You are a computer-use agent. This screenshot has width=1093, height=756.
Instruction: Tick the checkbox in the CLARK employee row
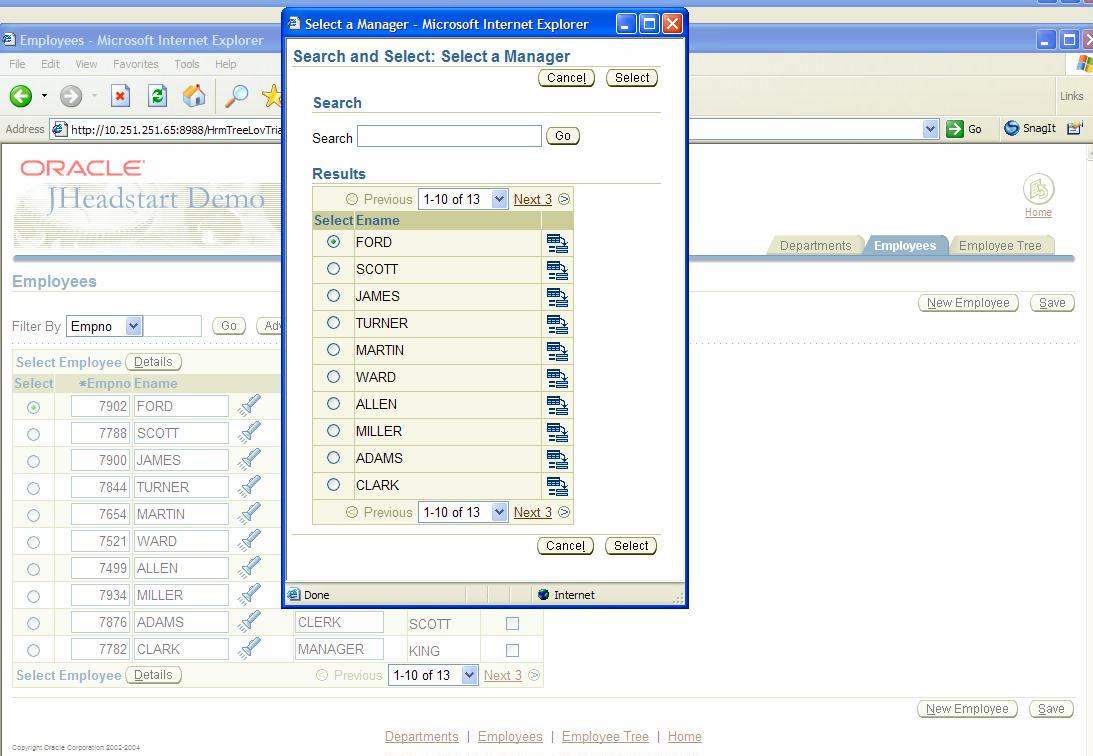512,650
